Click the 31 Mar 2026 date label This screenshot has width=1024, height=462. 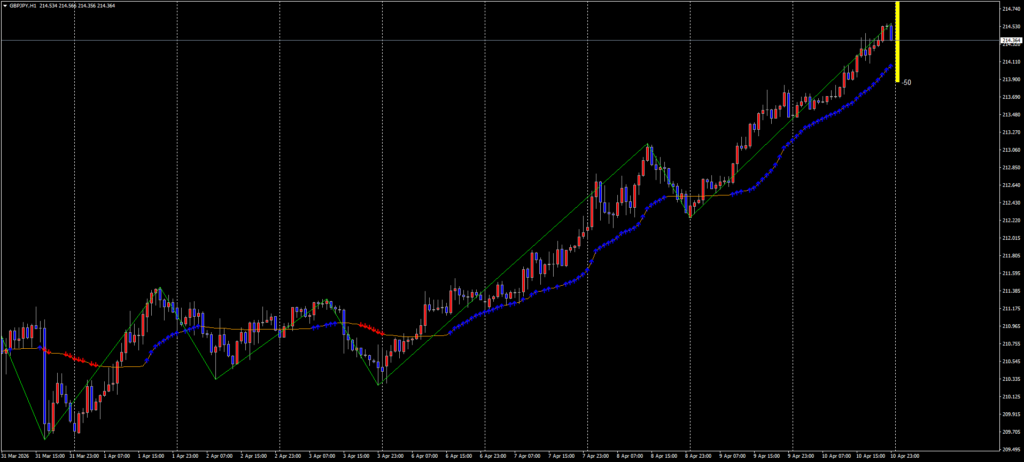(x=20, y=455)
